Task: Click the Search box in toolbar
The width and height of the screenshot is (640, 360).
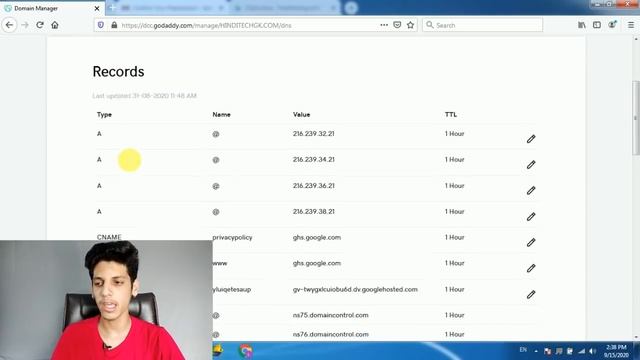Action: tap(482, 25)
